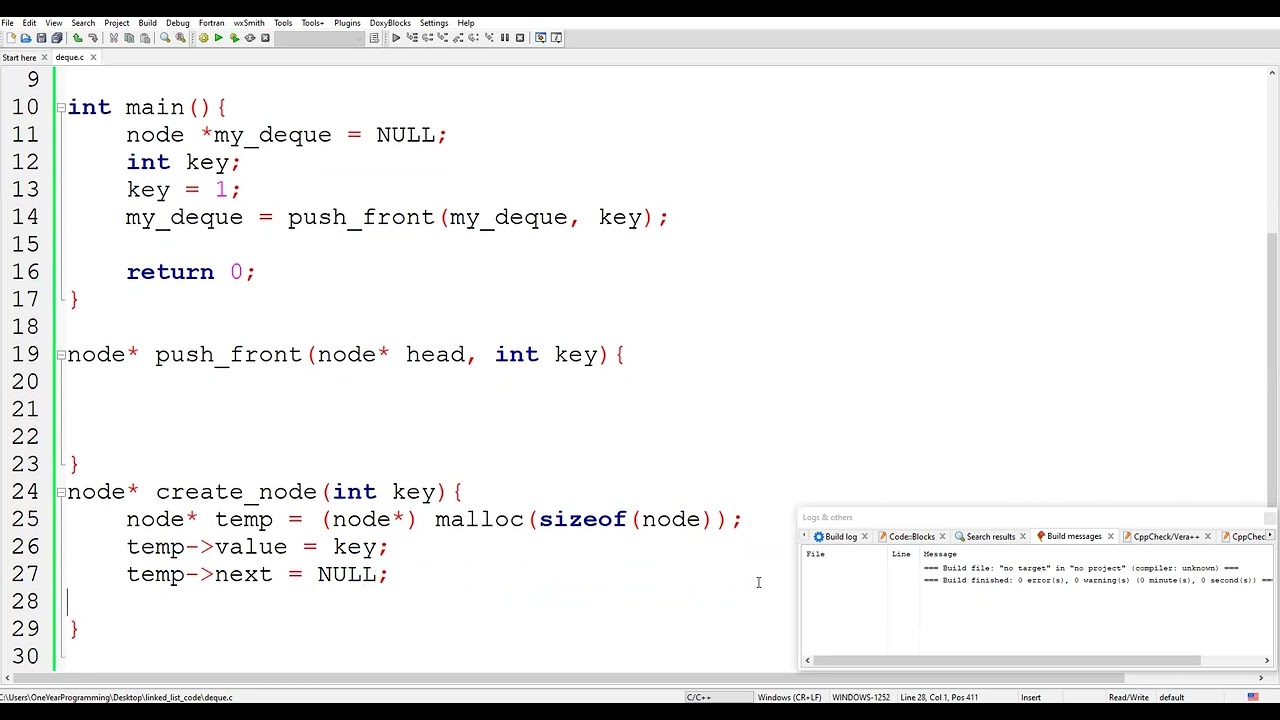Save the current file using the floppy icon
This screenshot has width=1280, height=720.
click(x=41, y=38)
